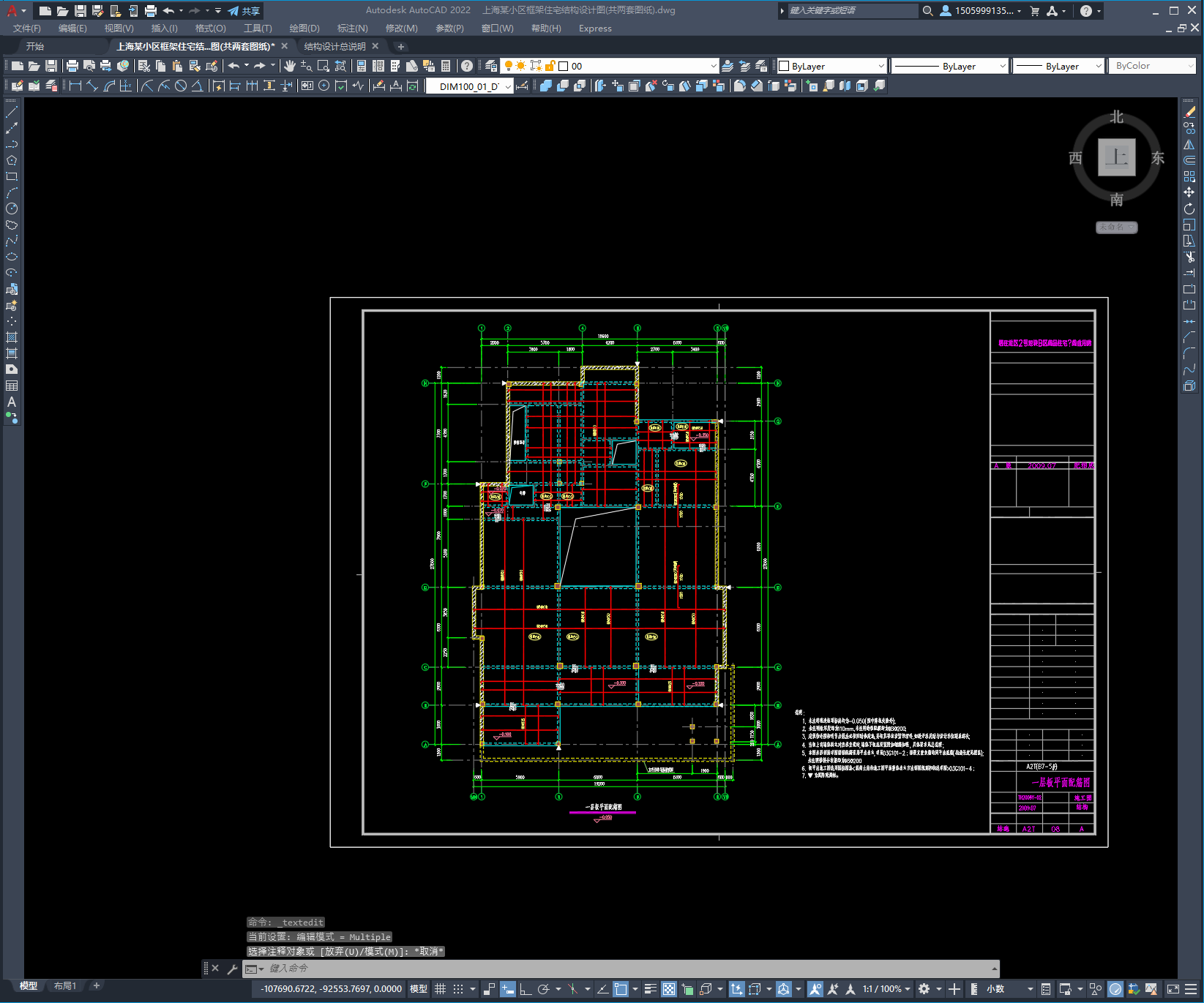Image resolution: width=1204 pixels, height=1003 pixels.
Task: Toggle dynamic input in status bar
Action: pyautogui.click(x=508, y=989)
